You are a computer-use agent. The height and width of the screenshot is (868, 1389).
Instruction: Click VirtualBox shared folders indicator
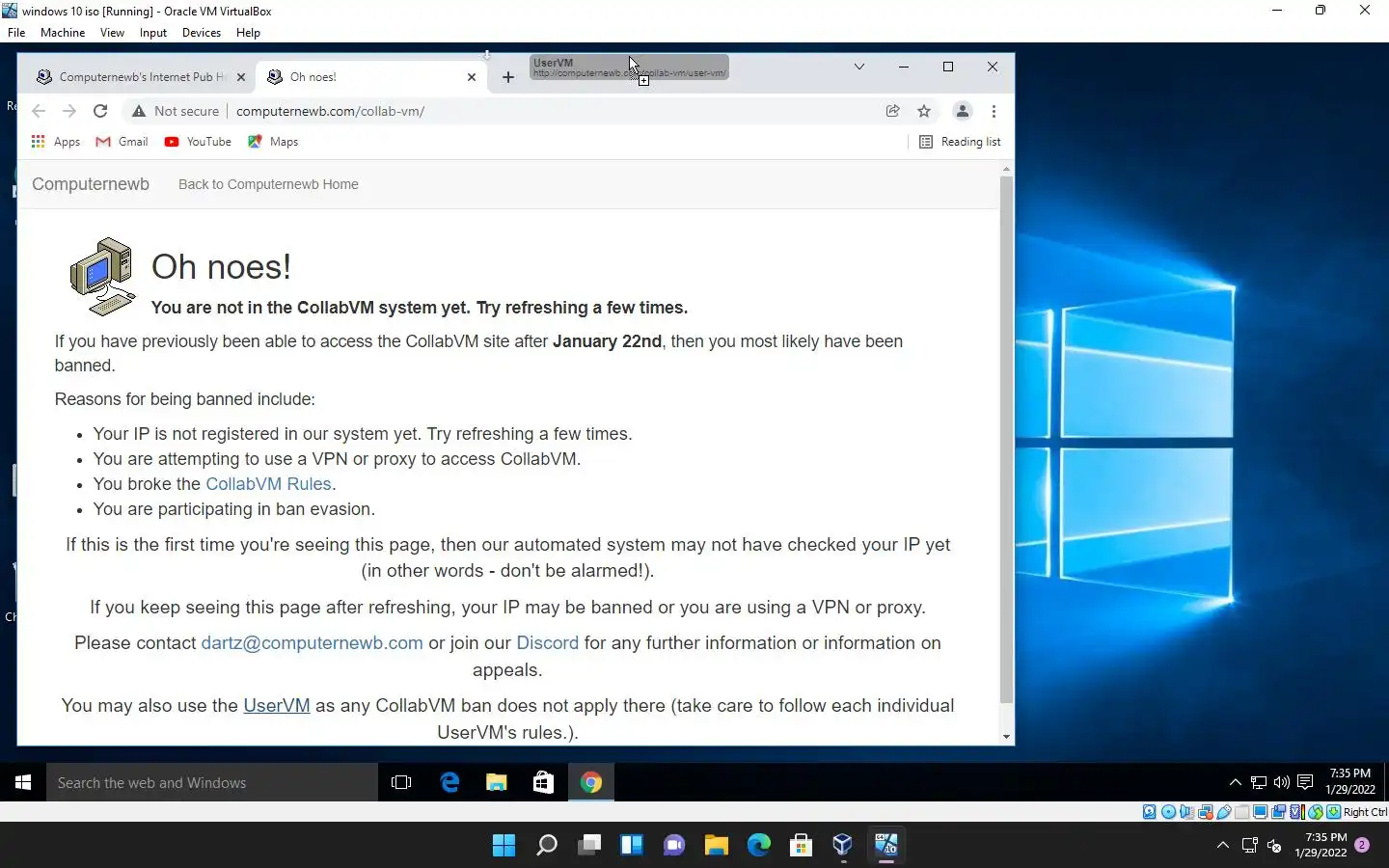tap(1242, 812)
